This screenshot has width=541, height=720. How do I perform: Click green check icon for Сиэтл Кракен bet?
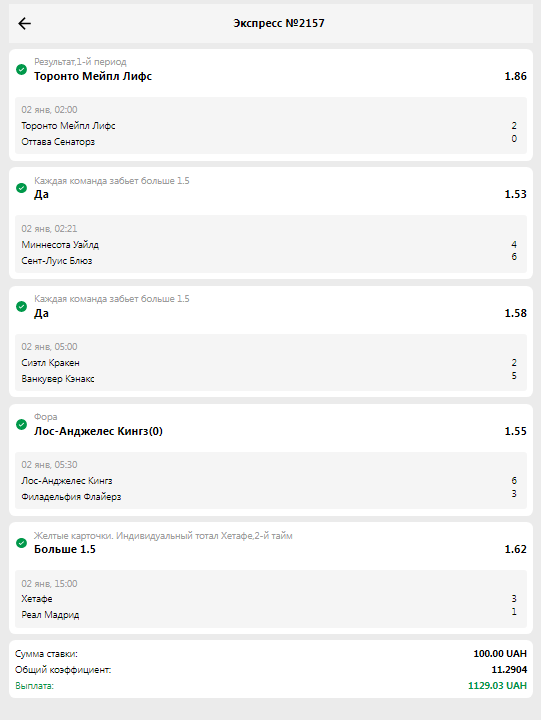click(x=21, y=307)
